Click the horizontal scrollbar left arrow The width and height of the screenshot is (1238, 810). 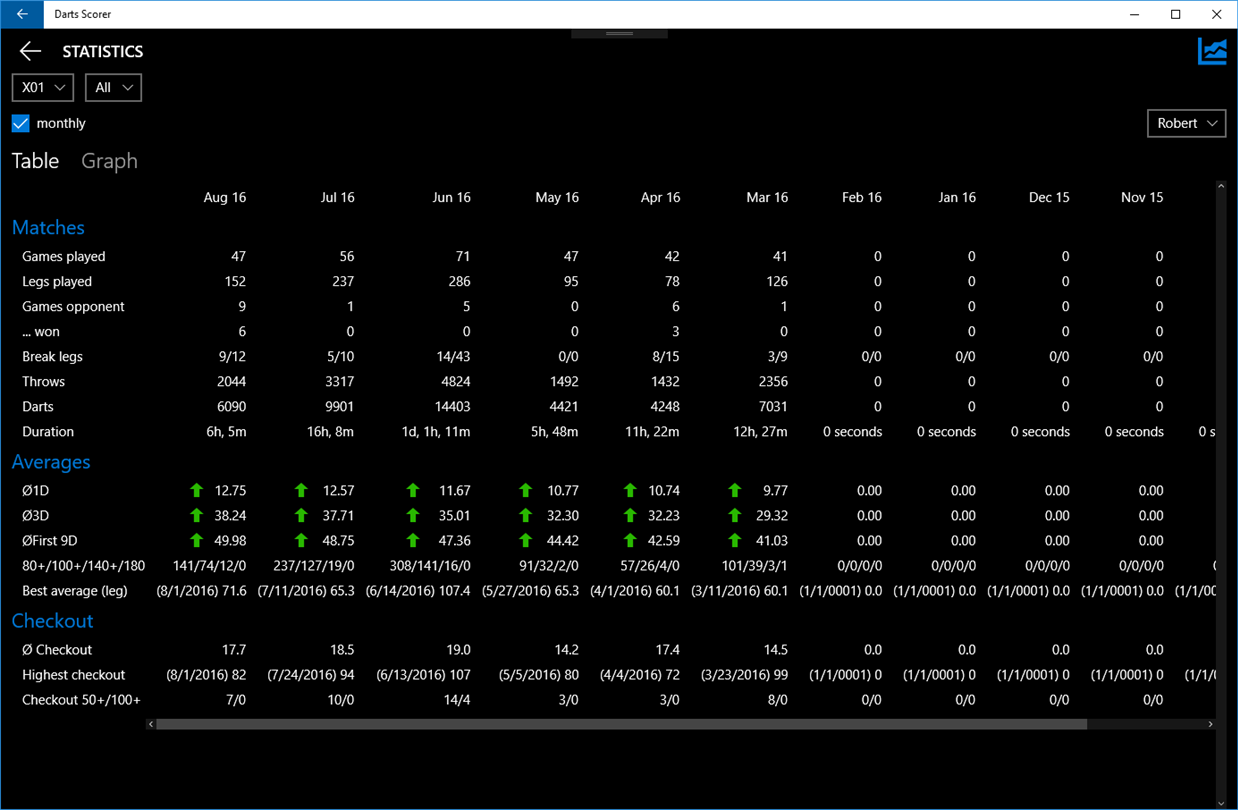[151, 724]
